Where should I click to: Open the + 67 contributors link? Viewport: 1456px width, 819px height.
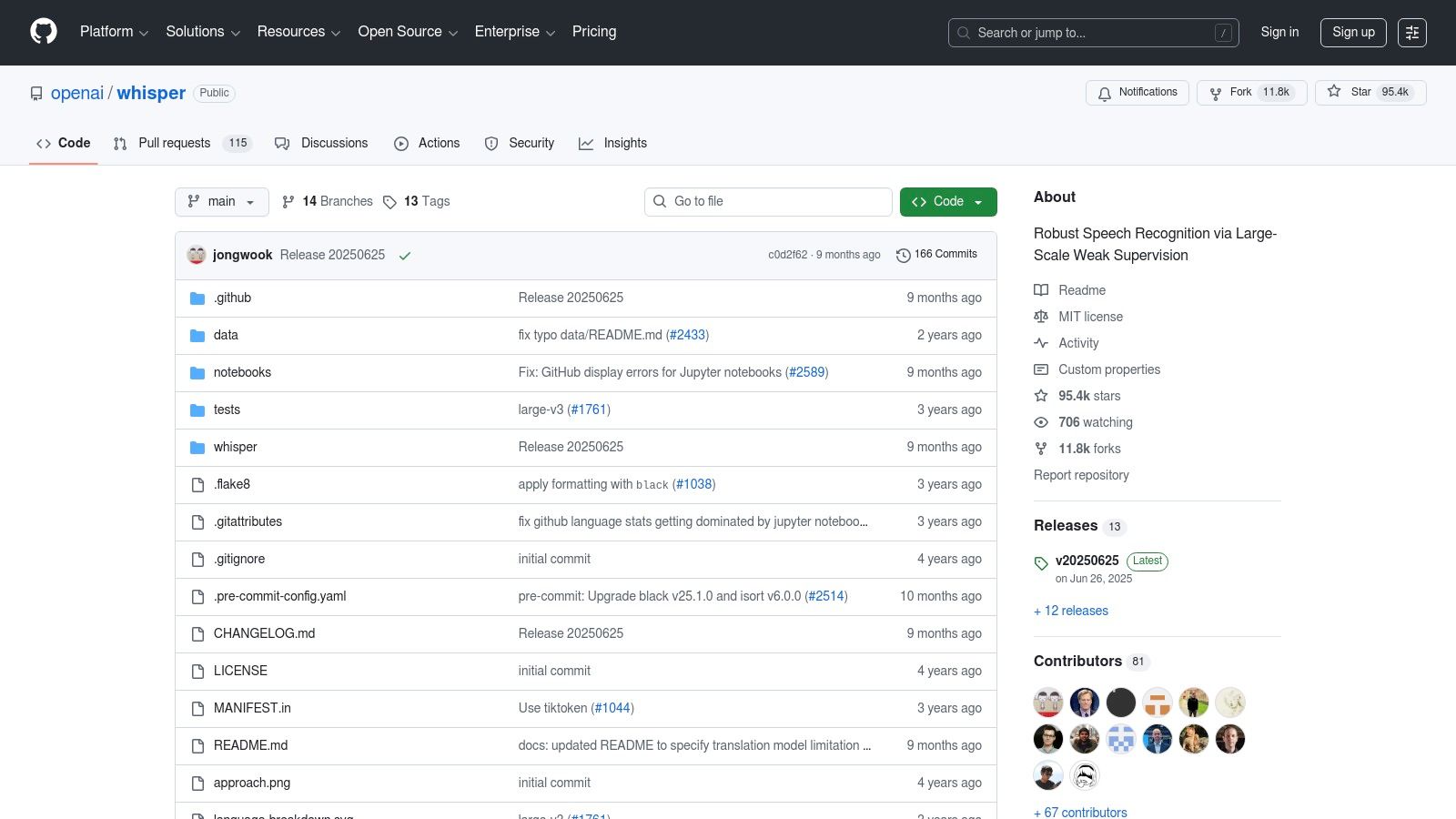[1080, 812]
